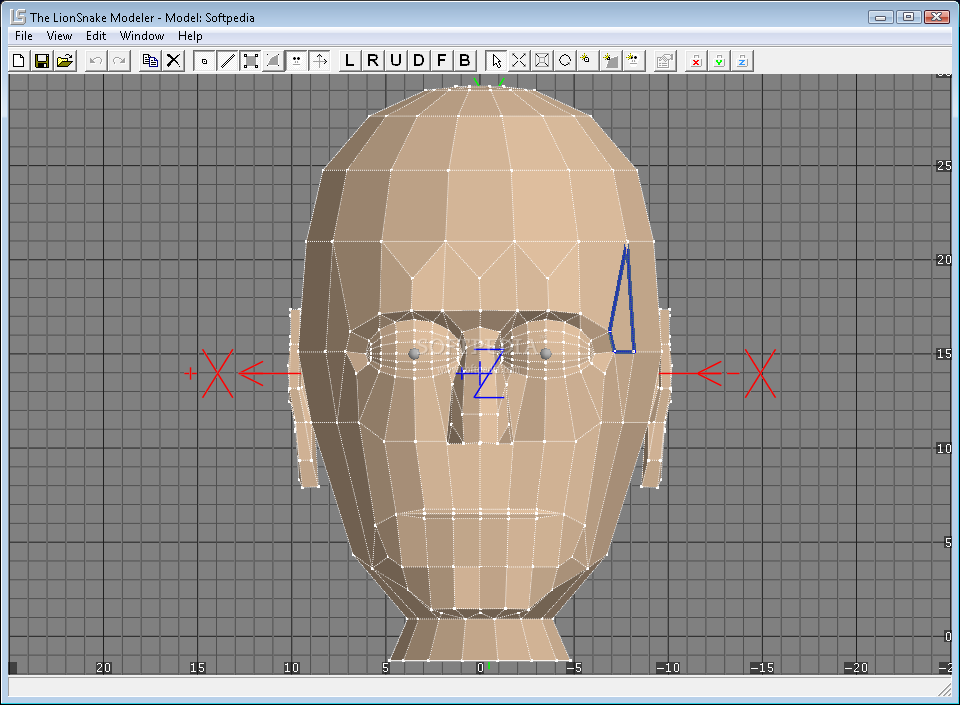Switch to Back view with B button
The height and width of the screenshot is (705, 960).
[465, 61]
